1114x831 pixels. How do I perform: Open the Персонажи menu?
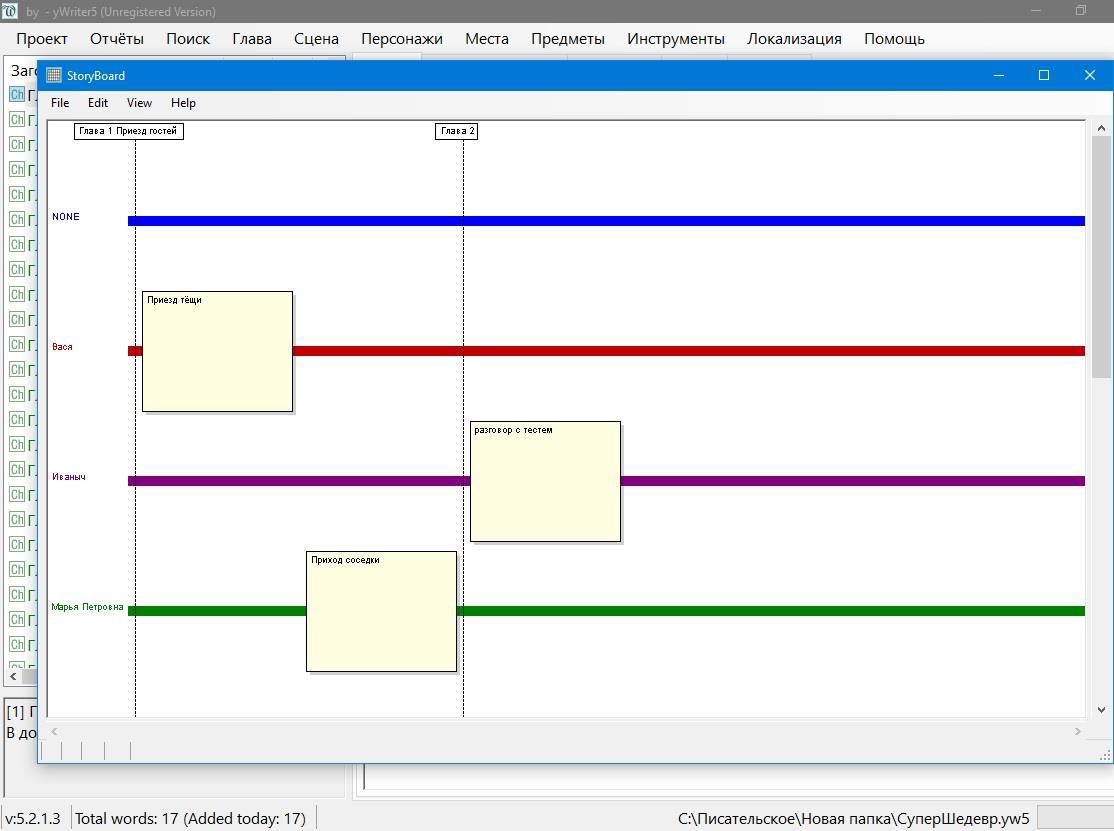coord(401,39)
